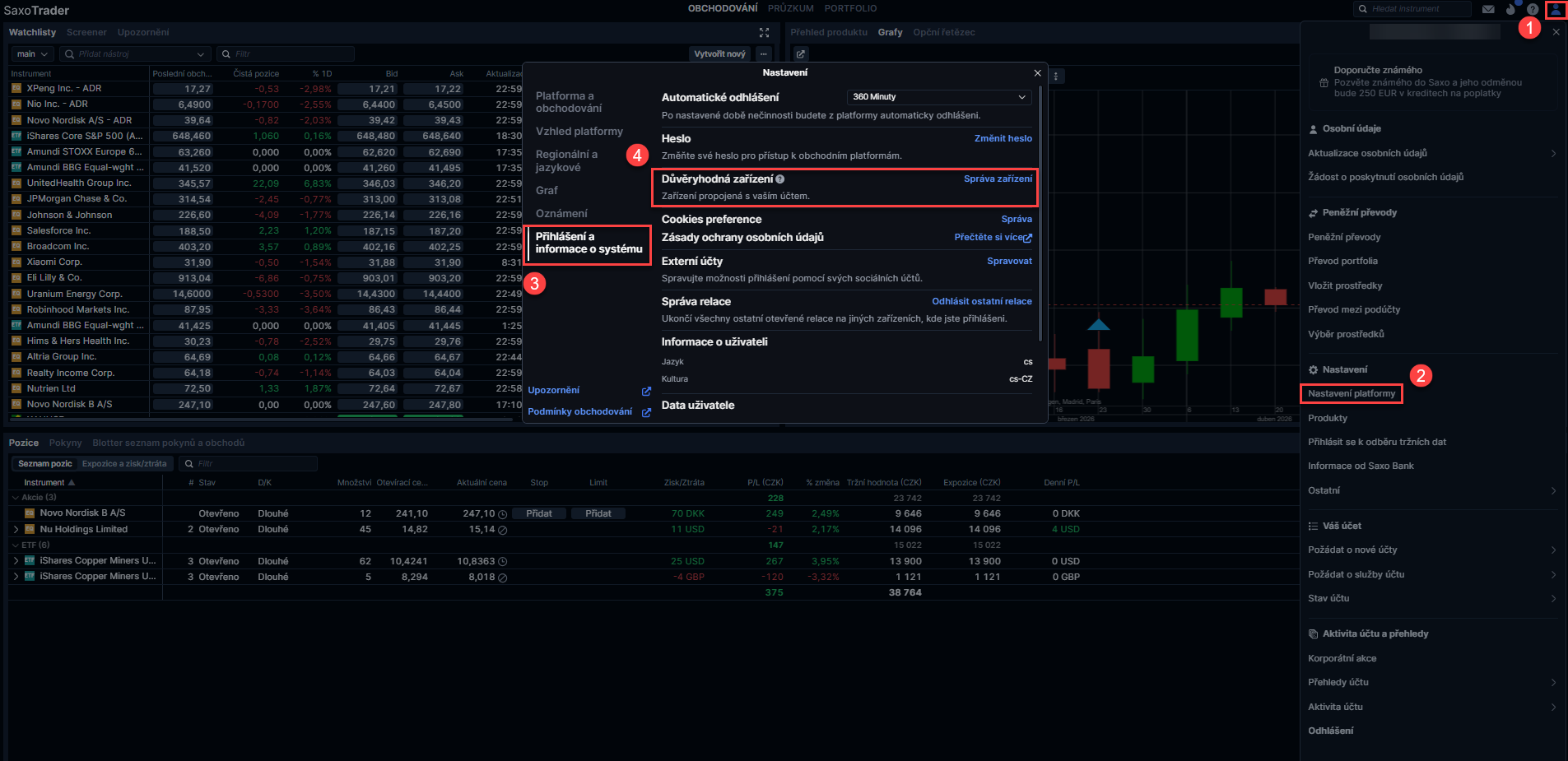1568x761 pixels.
Task: Click the Správa zařízení link
Action: (x=998, y=179)
